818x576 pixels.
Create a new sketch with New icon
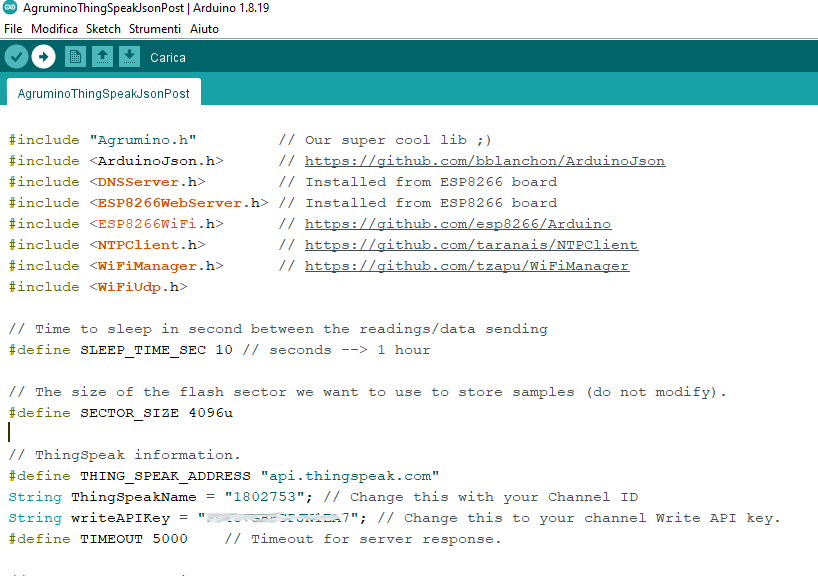coord(75,57)
